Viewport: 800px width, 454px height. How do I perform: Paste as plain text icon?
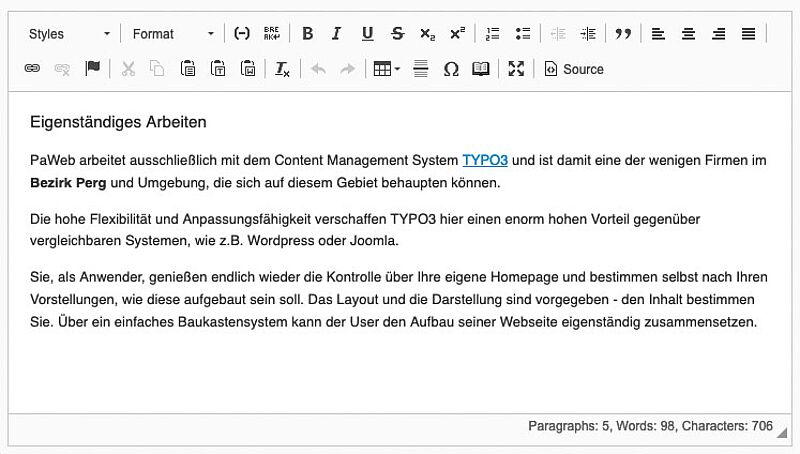(x=218, y=68)
